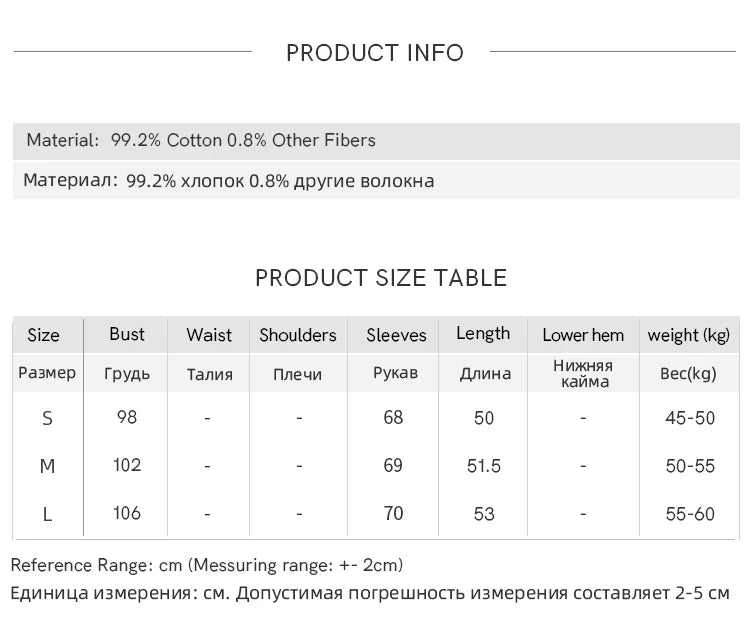Click the Russian Единица измерения note
The image size is (750, 630).
370,593
